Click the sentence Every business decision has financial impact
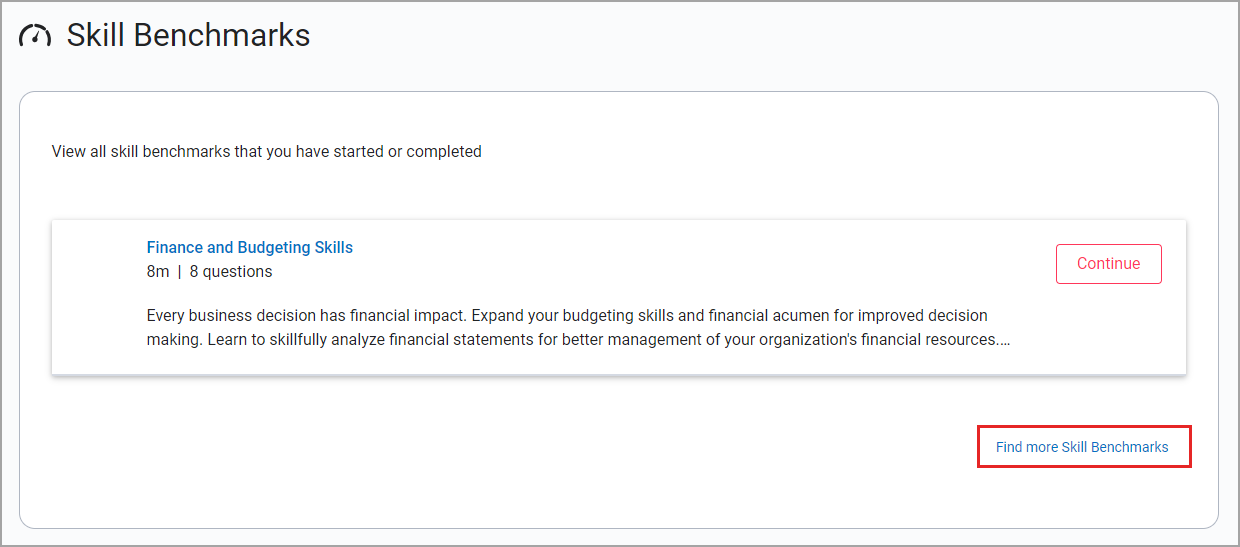Screen dimensions: 1240x547 click(x=305, y=316)
